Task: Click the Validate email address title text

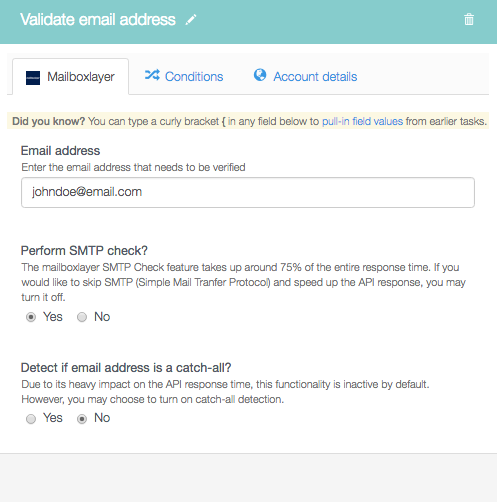Action: pos(98,20)
